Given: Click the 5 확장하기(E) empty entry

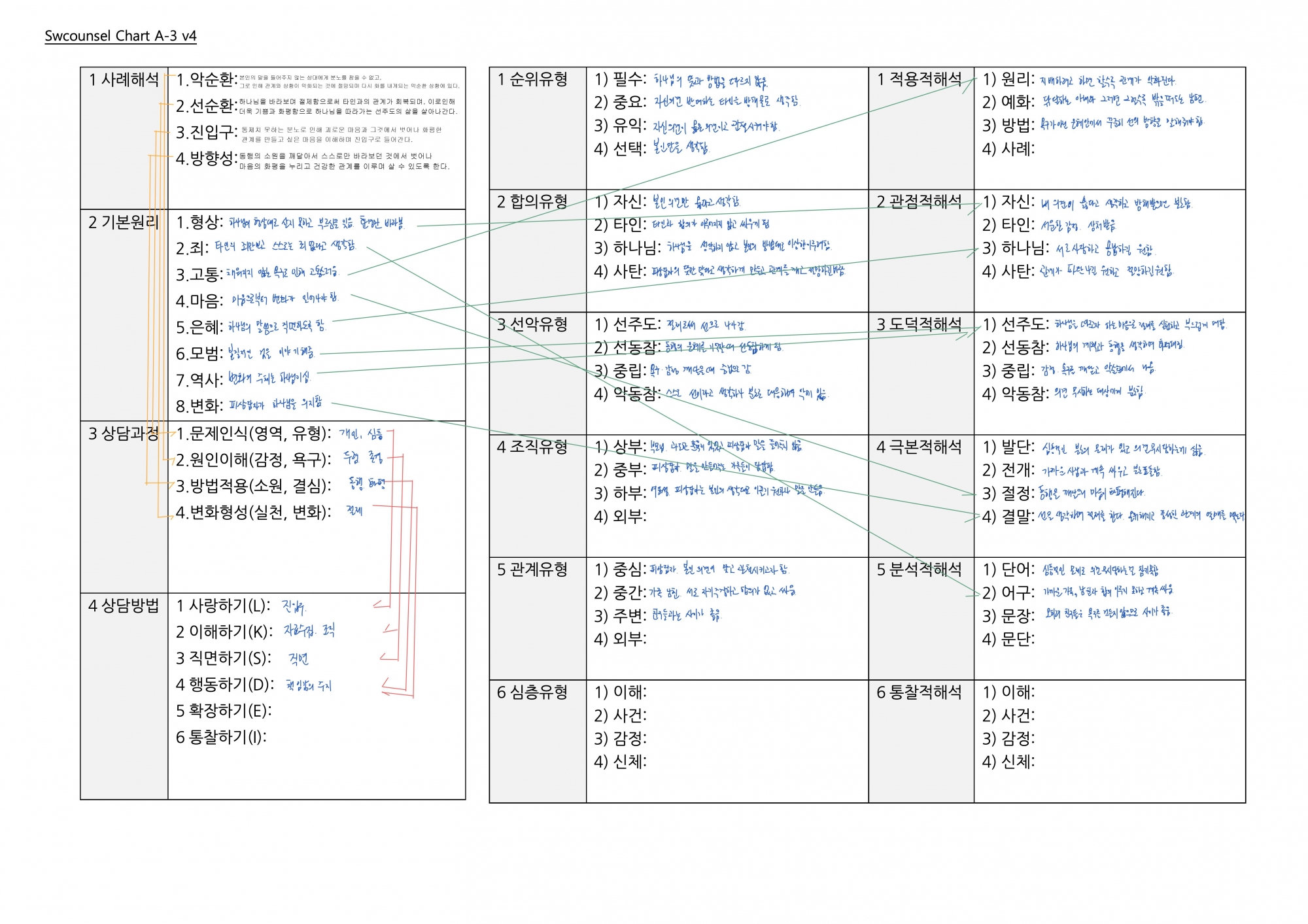Looking at the screenshot, I should pyautogui.click(x=224, y=711).
